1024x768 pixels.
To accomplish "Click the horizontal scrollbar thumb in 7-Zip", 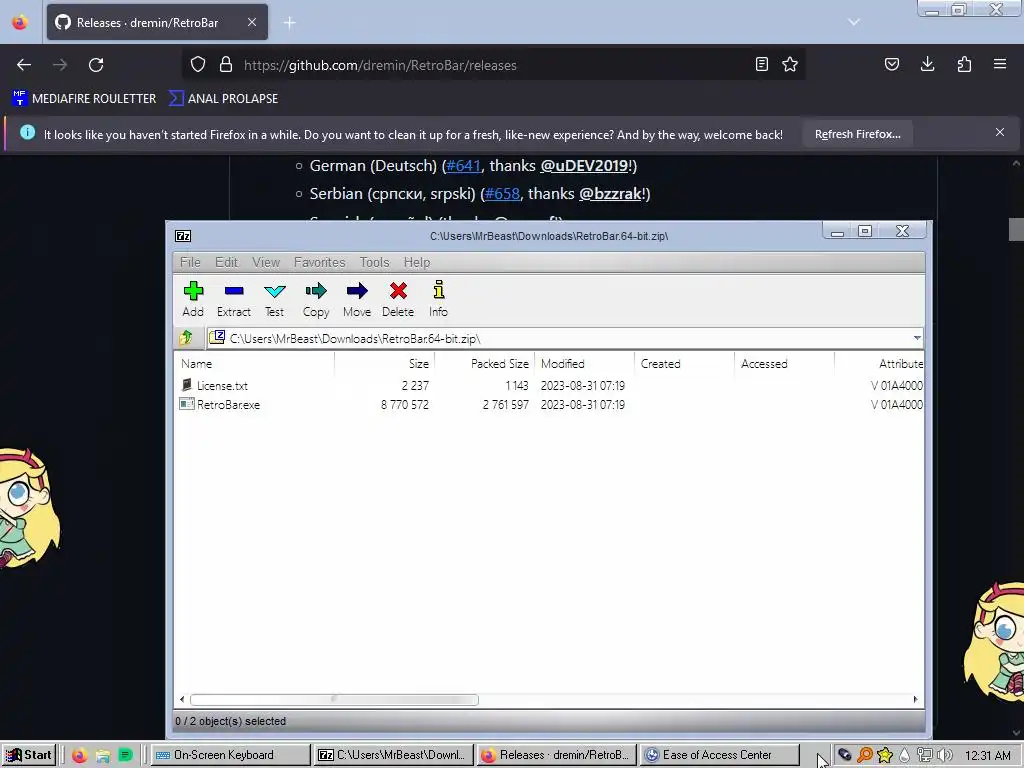I will pos(334,699).
